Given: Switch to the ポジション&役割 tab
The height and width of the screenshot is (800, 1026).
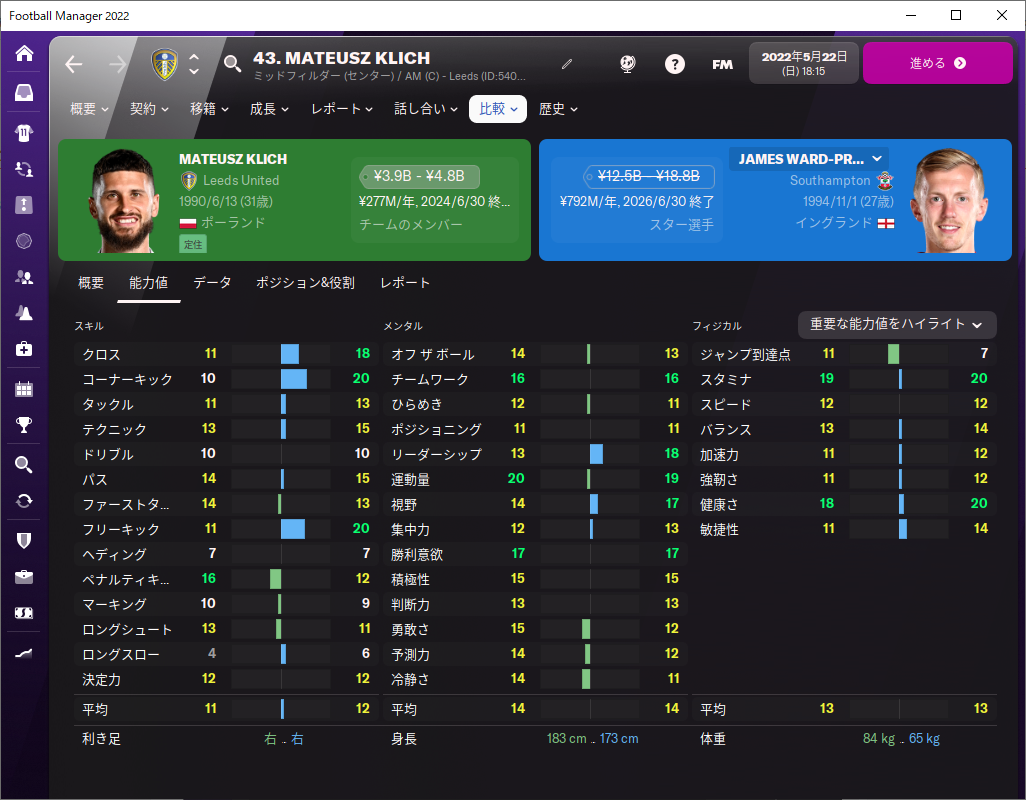Looking at the screenshot, I should pyautogui.click(x=306, y=283).
